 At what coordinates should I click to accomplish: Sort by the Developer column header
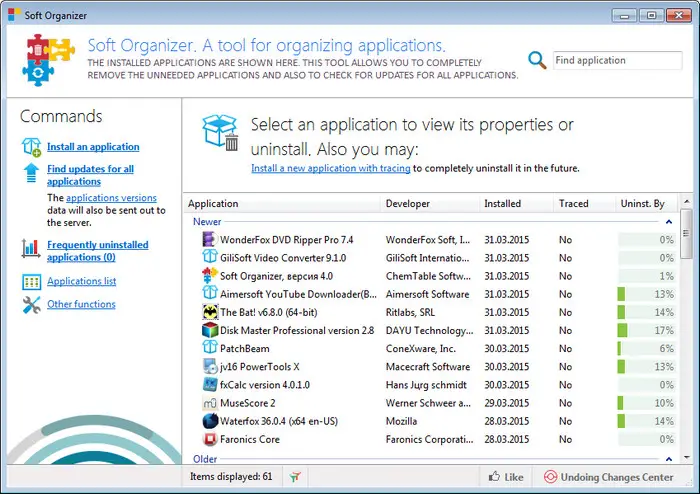[430, 203]
